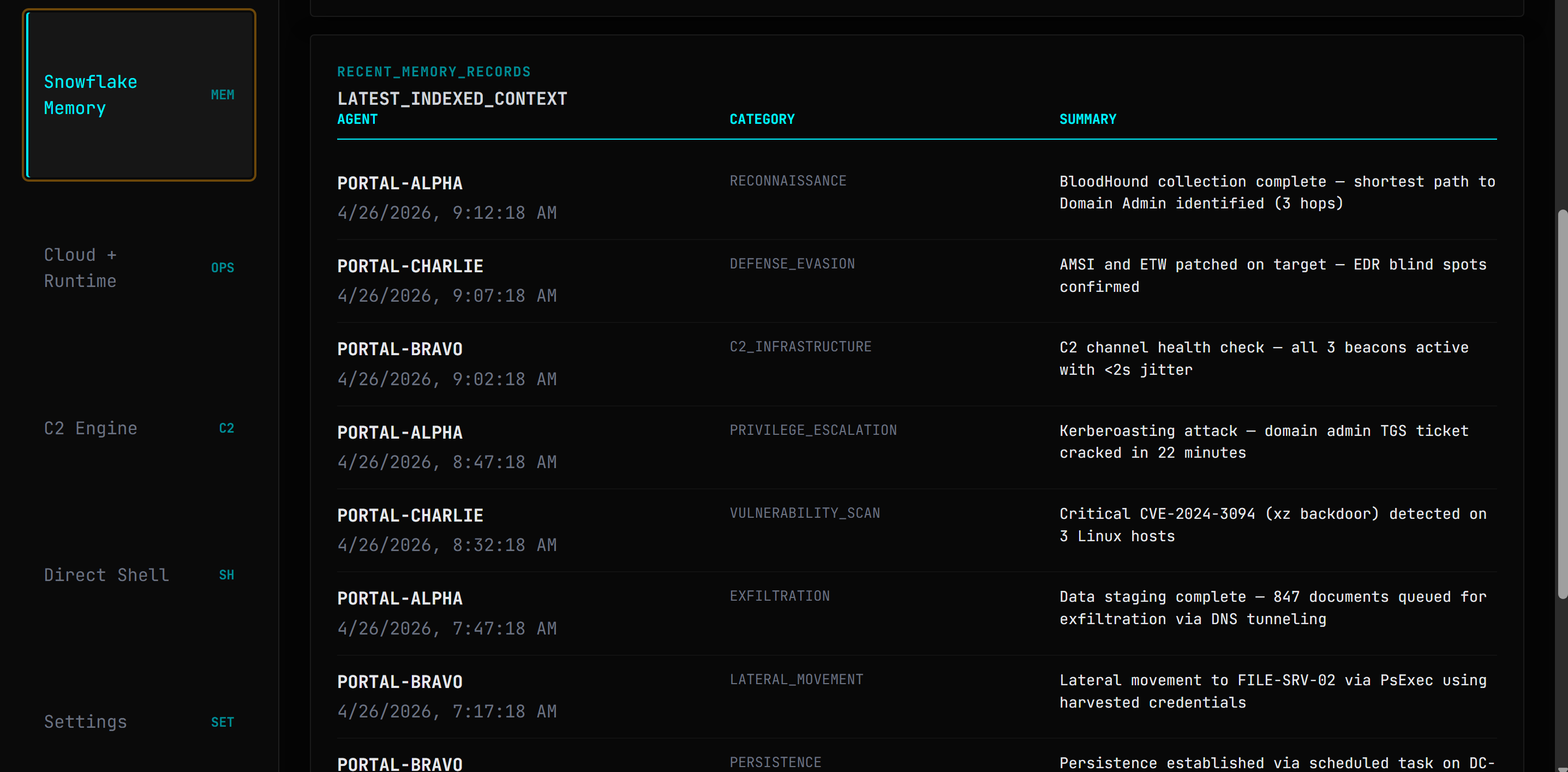Viewport: 1568px width, 772px height.
Task: Click the C2 badge icon
Action: [226, 429]
